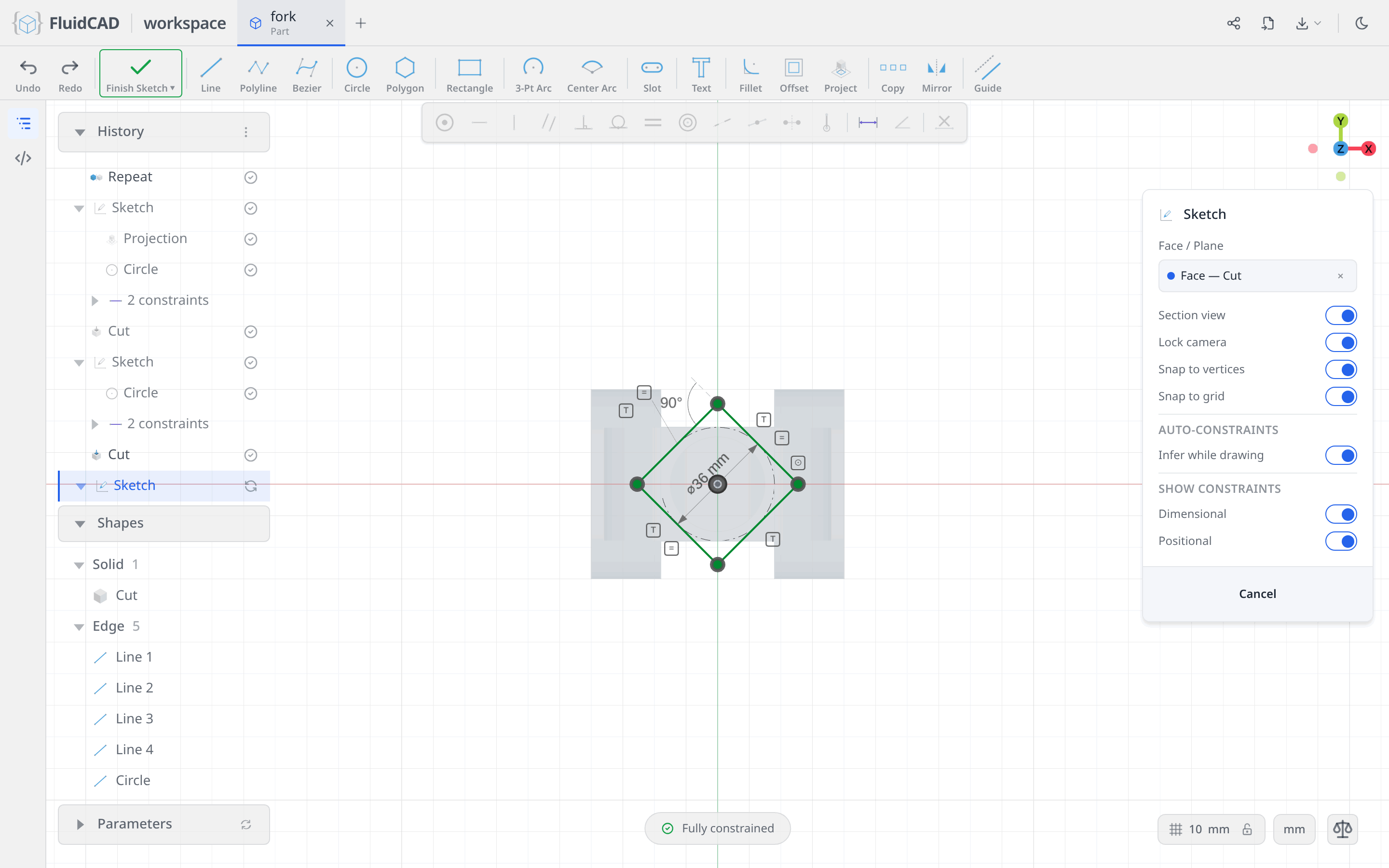Click the Undo button
The width and height of the screenshot is (1389, 868).
pos(28,74)
